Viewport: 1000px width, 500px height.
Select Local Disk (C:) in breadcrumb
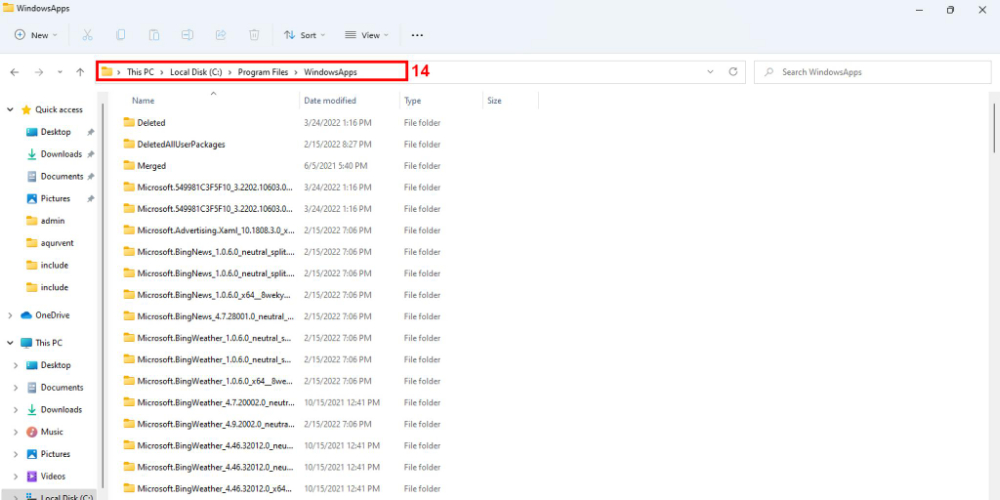pyautogui.click(x=196, y=72)
